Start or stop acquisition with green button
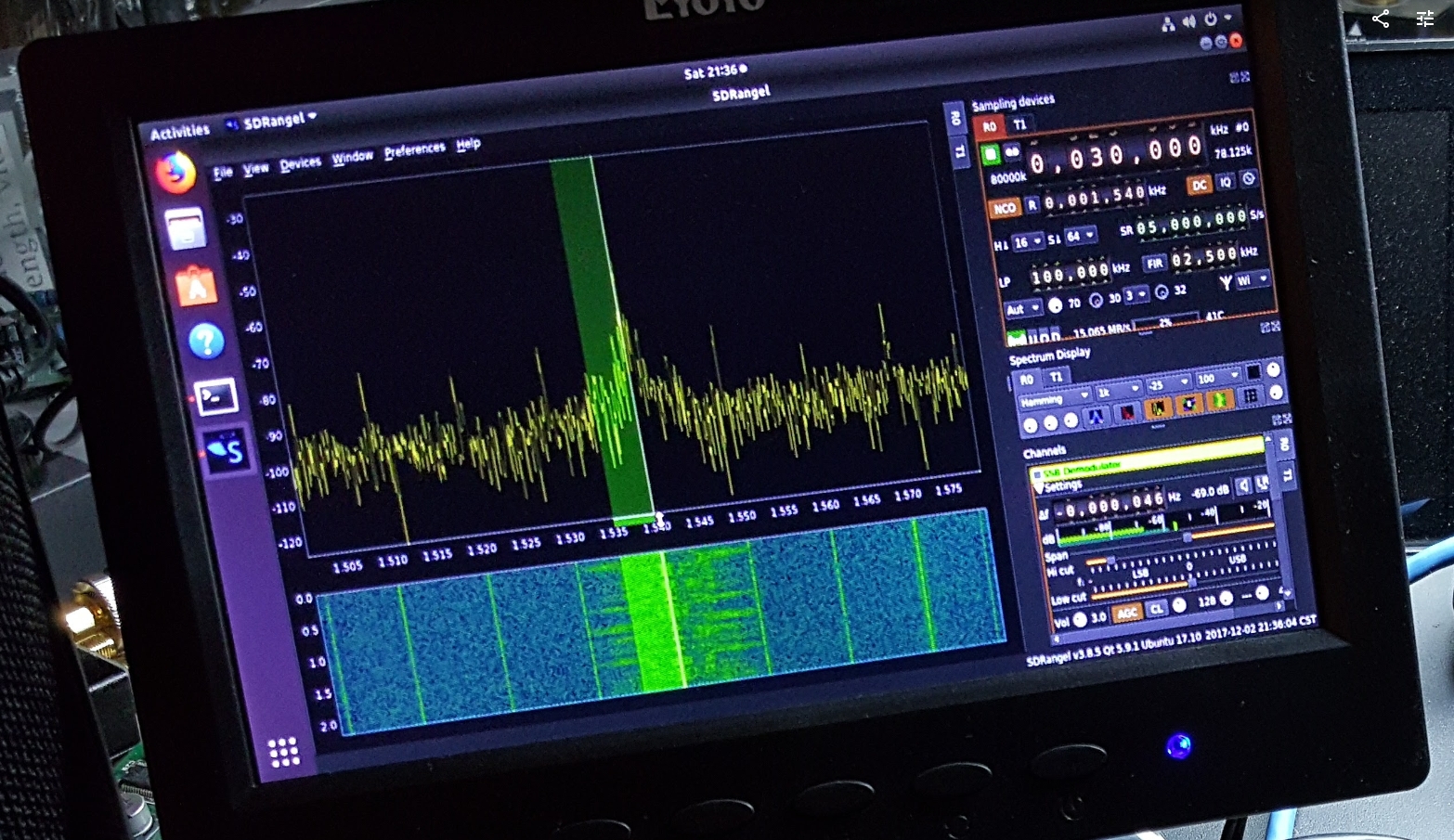Viewport: 1454px width, 840px height. tap(991, 153)
